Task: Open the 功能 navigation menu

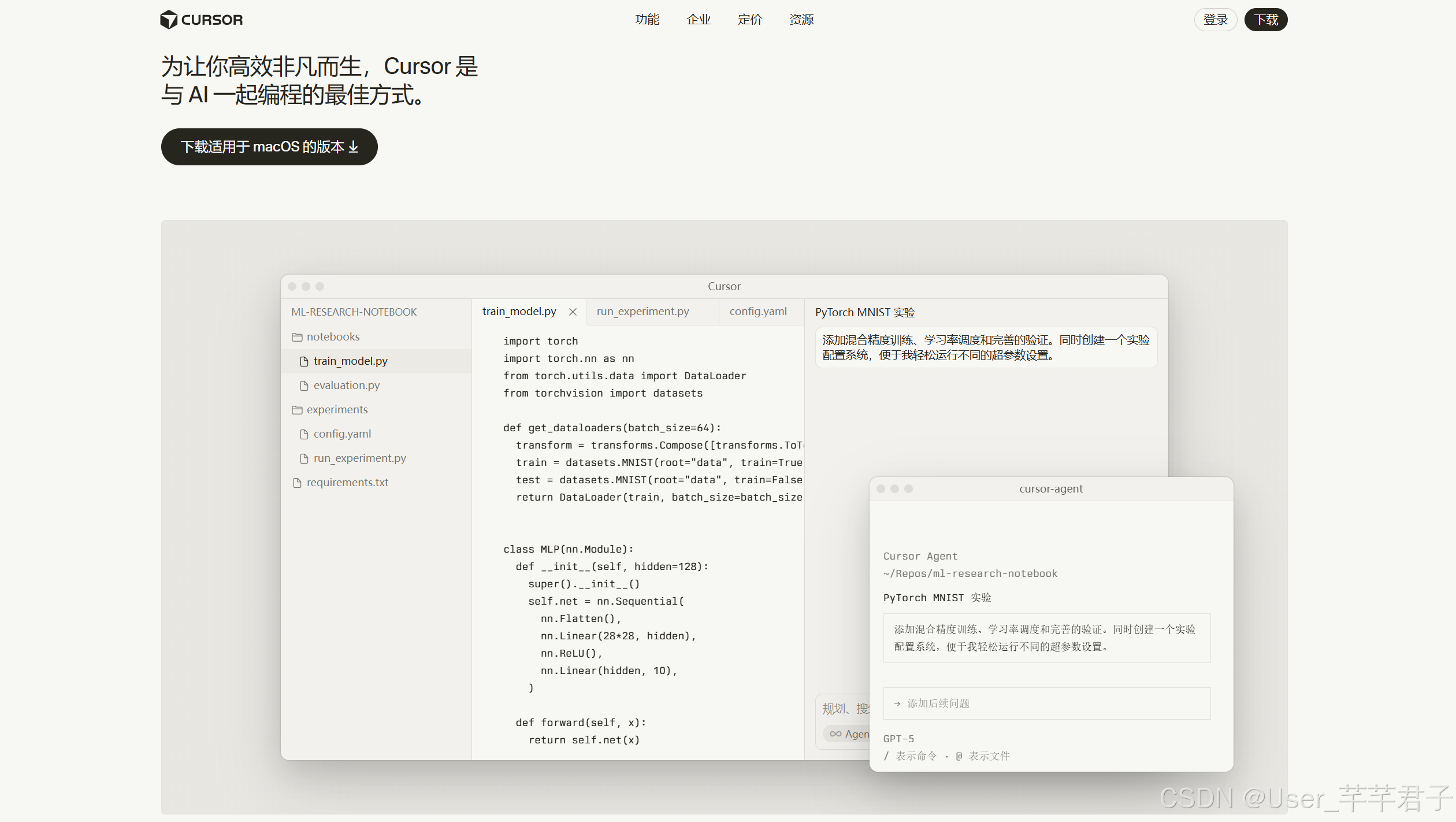Action: tap(647, 20)
